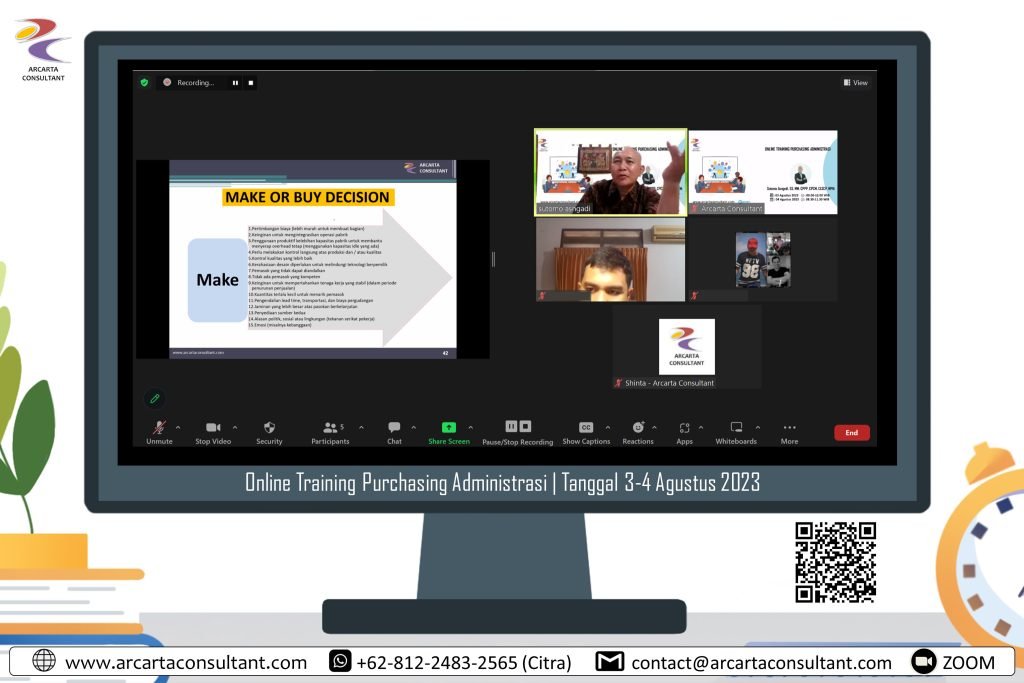Toggle the Stop Video camera button
Screen dimensions: 1024x683
tap(212, 427)
